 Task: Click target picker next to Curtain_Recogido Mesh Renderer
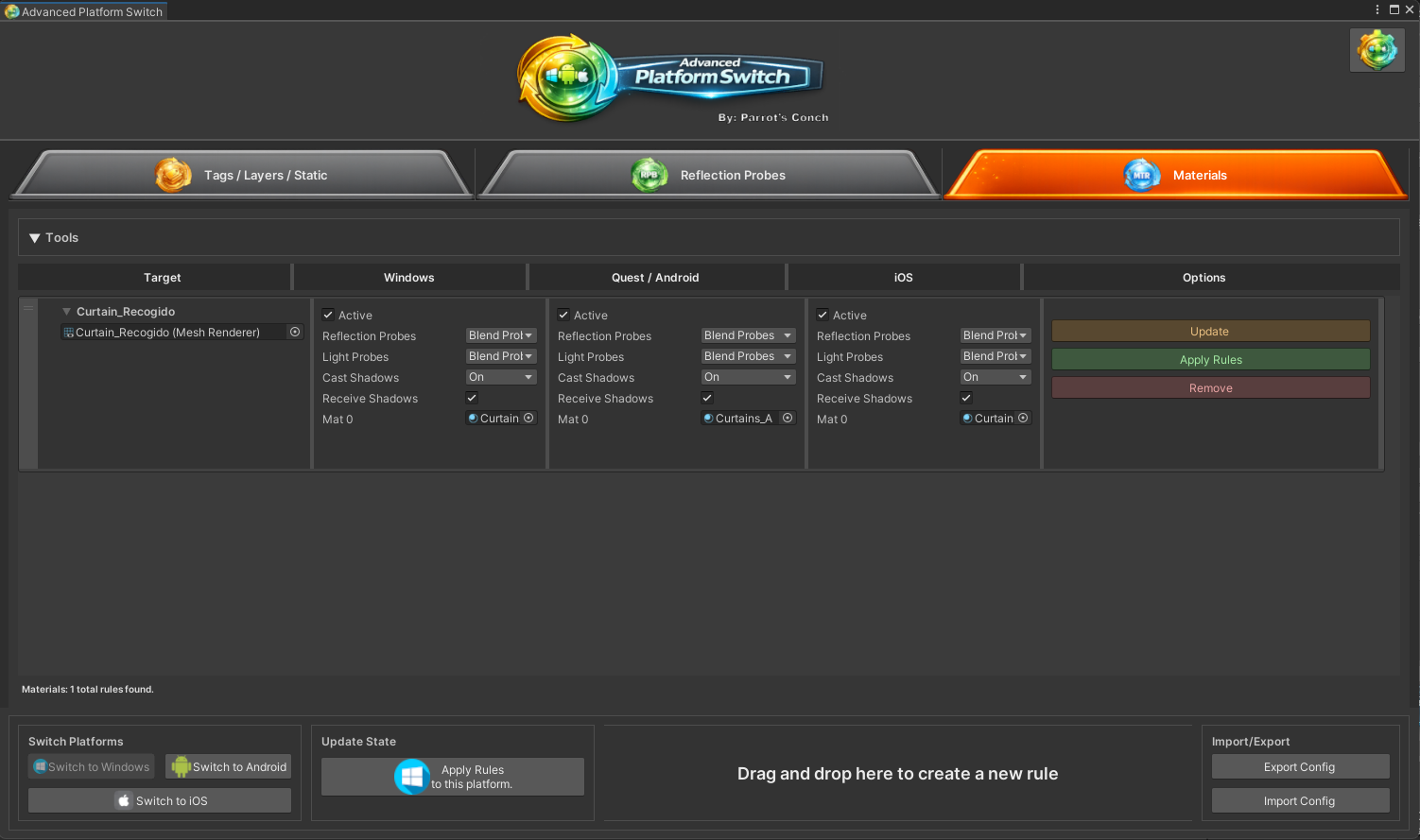click(295, 333)
